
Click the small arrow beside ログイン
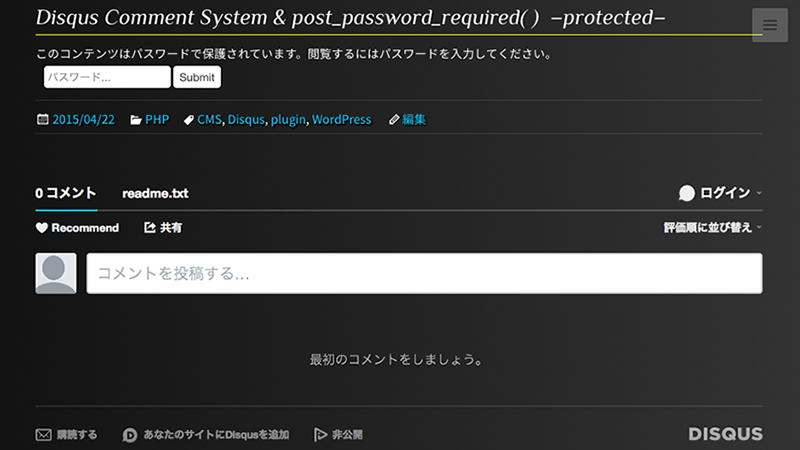[759, 193]
